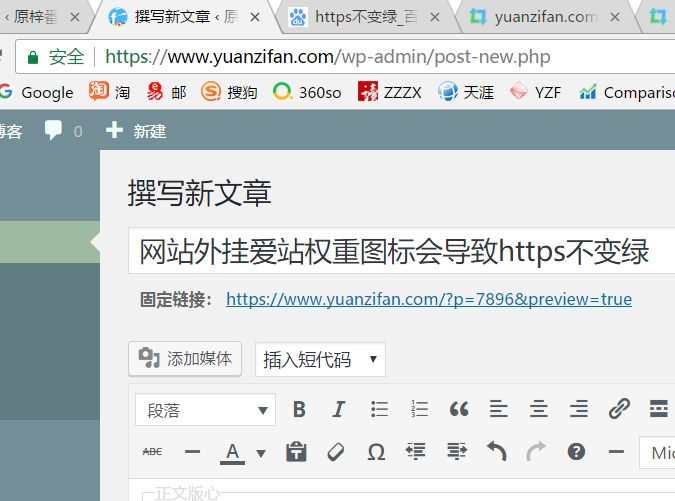Open the 新建 menu in admin bar
The height and width of the screenshot is (501, 675).
[137, 131]
